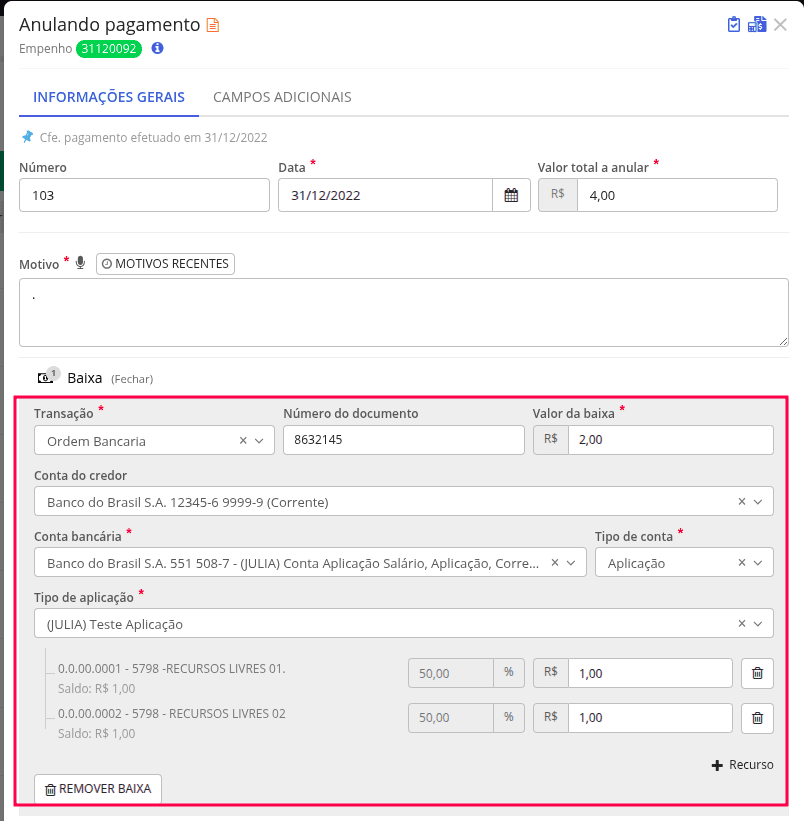
Task: Click the clipboard check icon in header
Action: [734, 25]
